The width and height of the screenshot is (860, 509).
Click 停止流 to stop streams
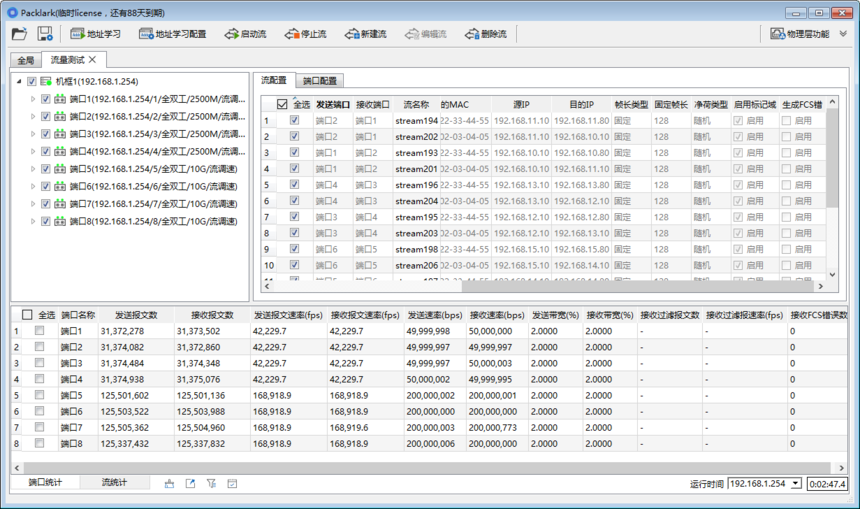coord(306,34)
